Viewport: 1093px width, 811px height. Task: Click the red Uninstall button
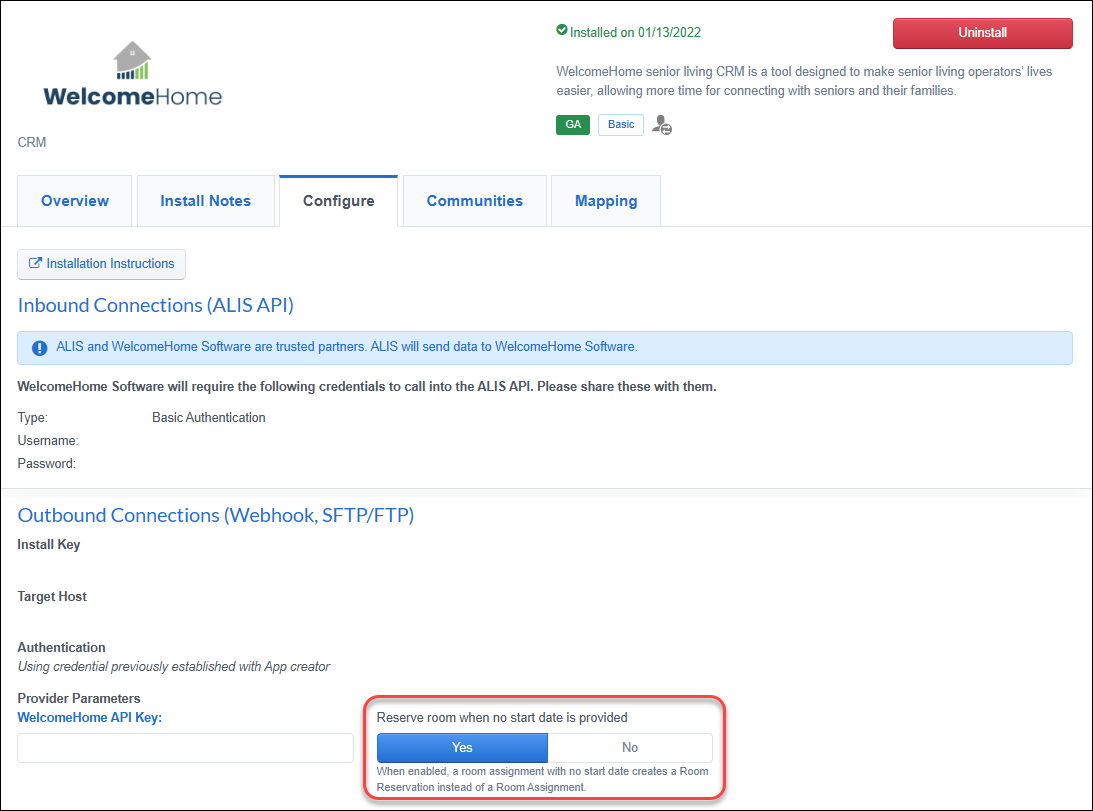pos(982,33)
